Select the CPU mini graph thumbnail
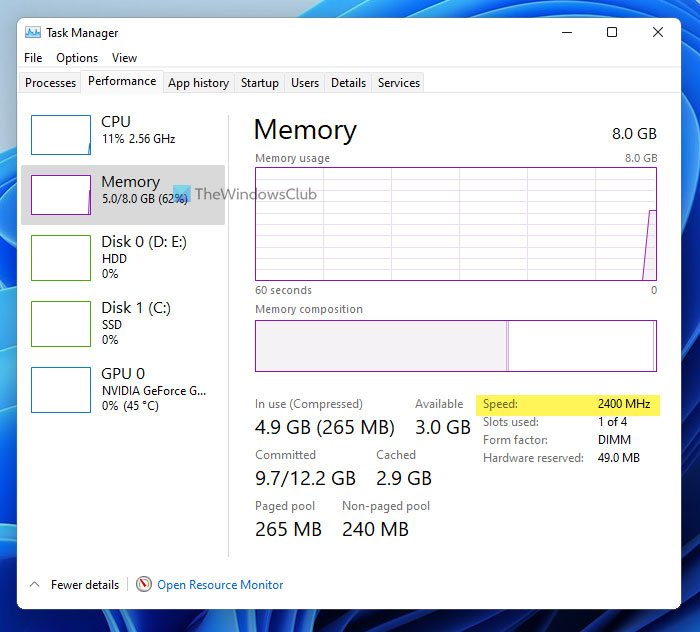The height and width of the screenshot is (632, 700). coord(61,135)
